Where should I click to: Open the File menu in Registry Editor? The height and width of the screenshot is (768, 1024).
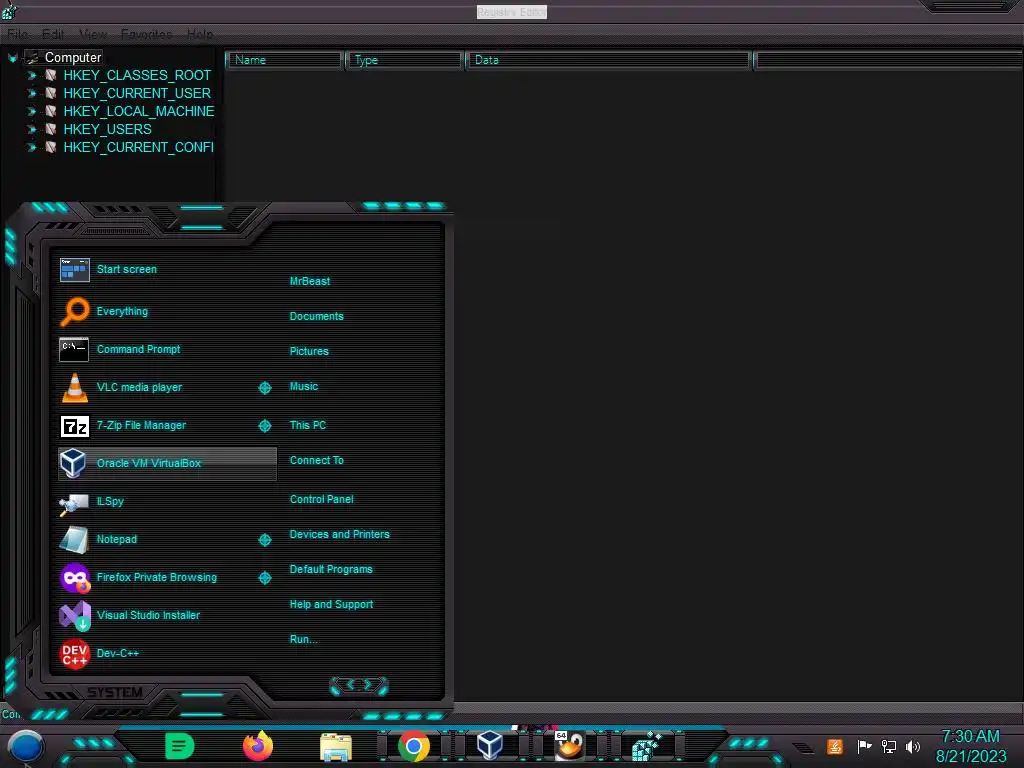pyautogui.click(x=18, y=34)
